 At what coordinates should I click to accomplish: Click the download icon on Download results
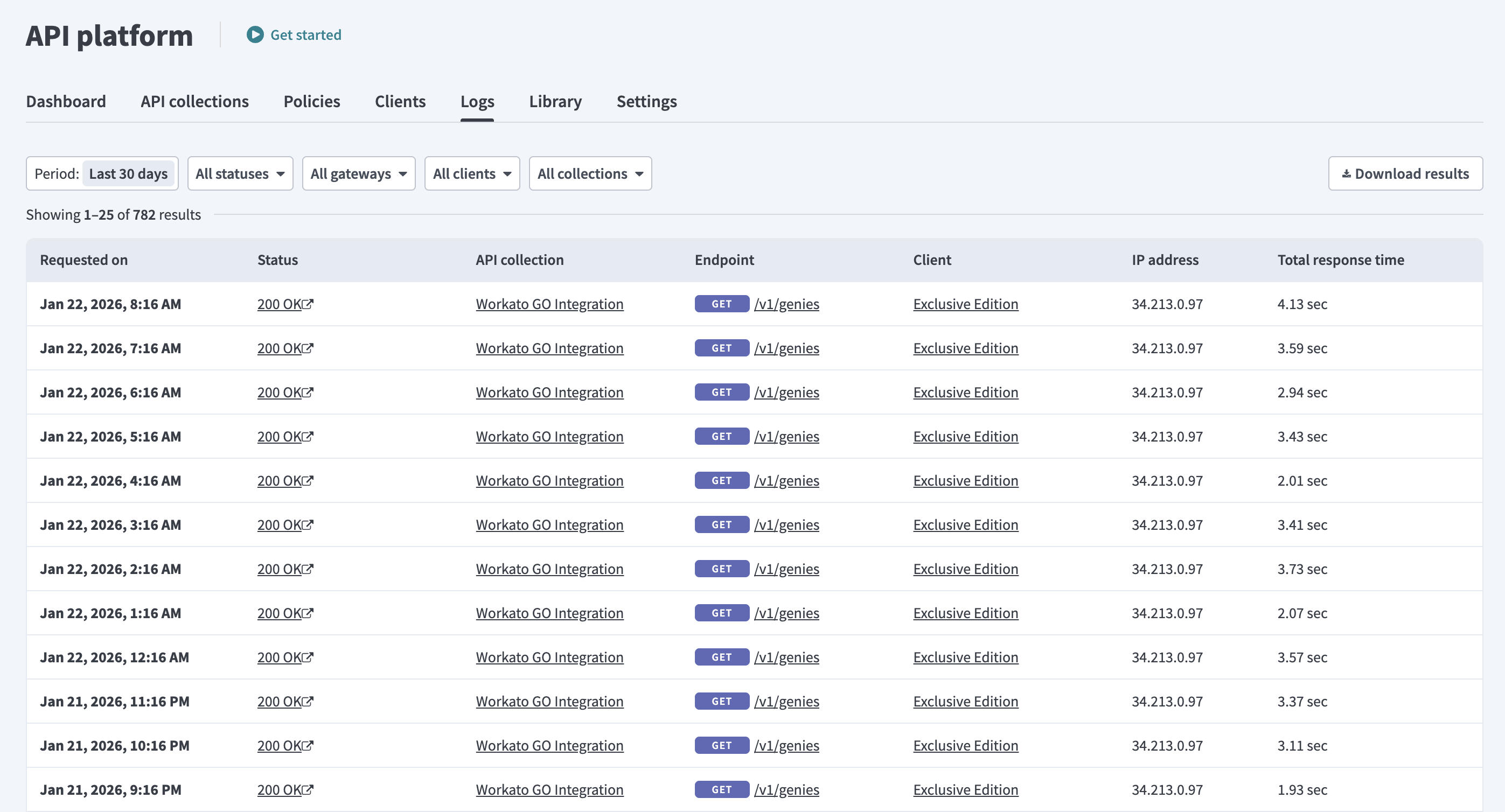point(1346,173)
